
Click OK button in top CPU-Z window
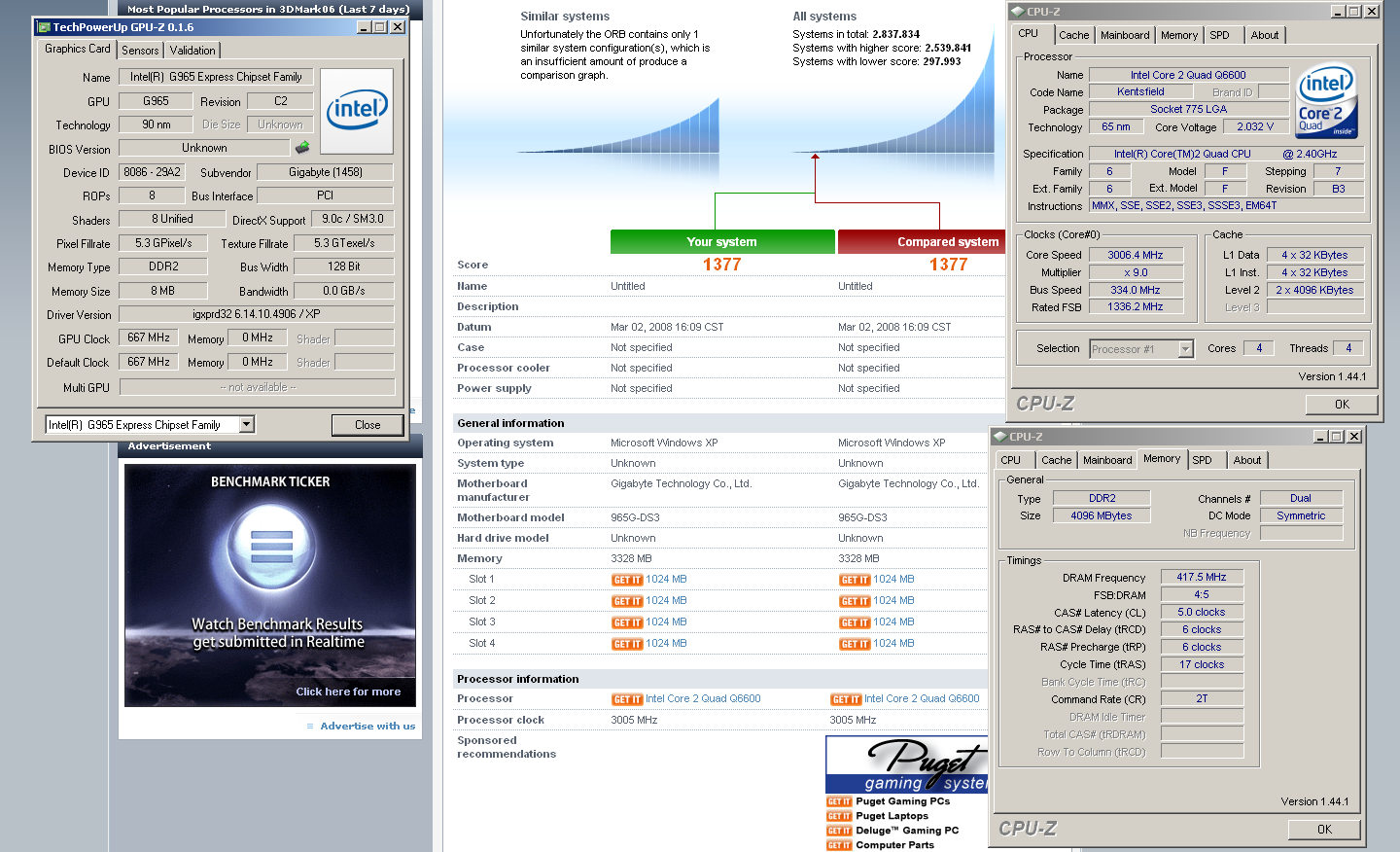pyautogui.click(x=1342, y=405)
